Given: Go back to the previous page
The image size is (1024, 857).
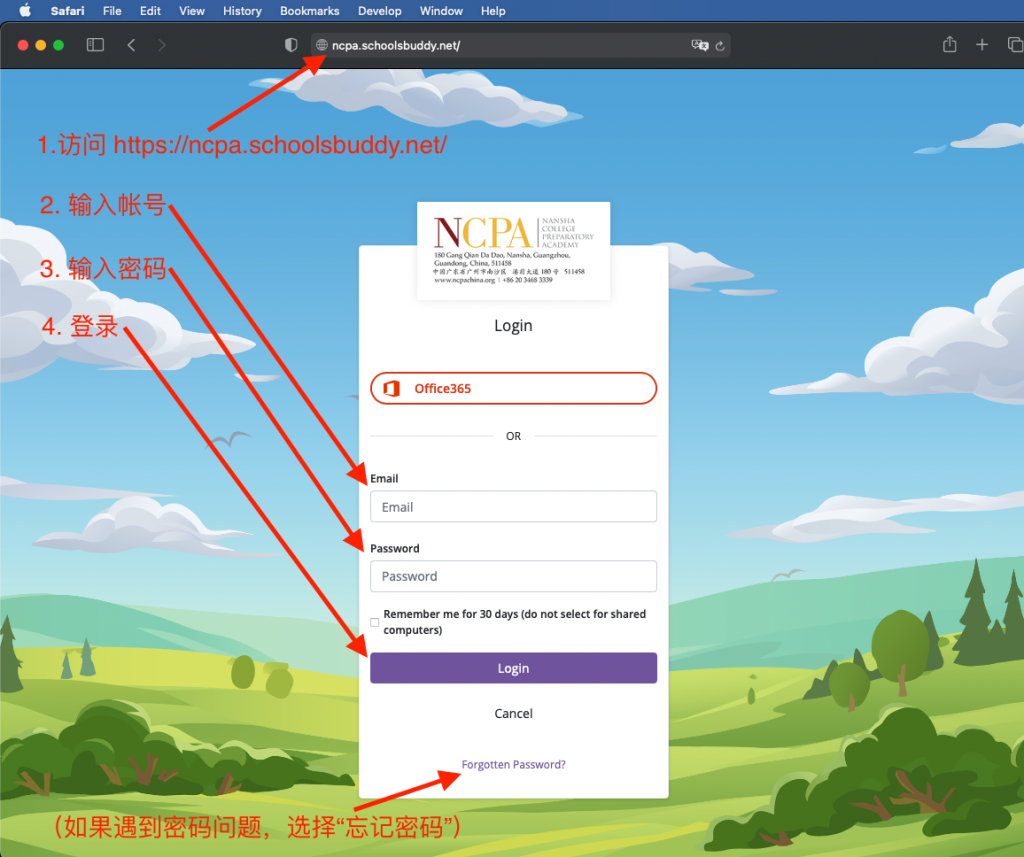Looking at the screenshot, I should pos(131,45).
